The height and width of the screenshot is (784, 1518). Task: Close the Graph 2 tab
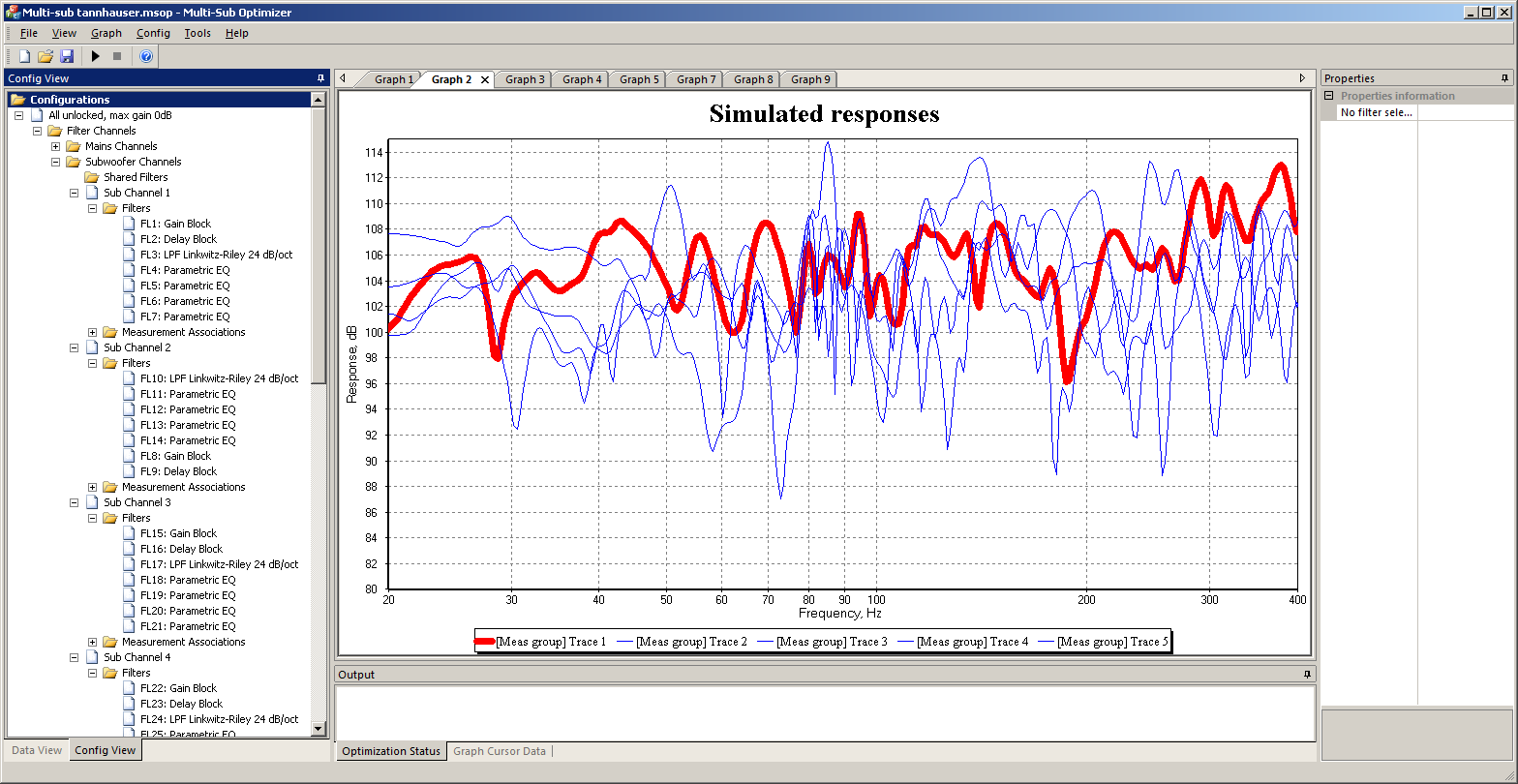pos(485,79)
